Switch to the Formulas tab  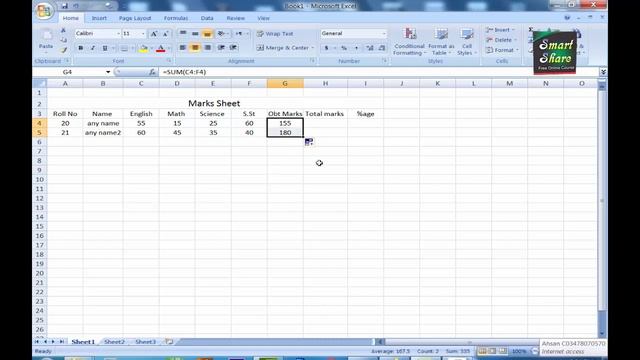click(x=176, y=18)
